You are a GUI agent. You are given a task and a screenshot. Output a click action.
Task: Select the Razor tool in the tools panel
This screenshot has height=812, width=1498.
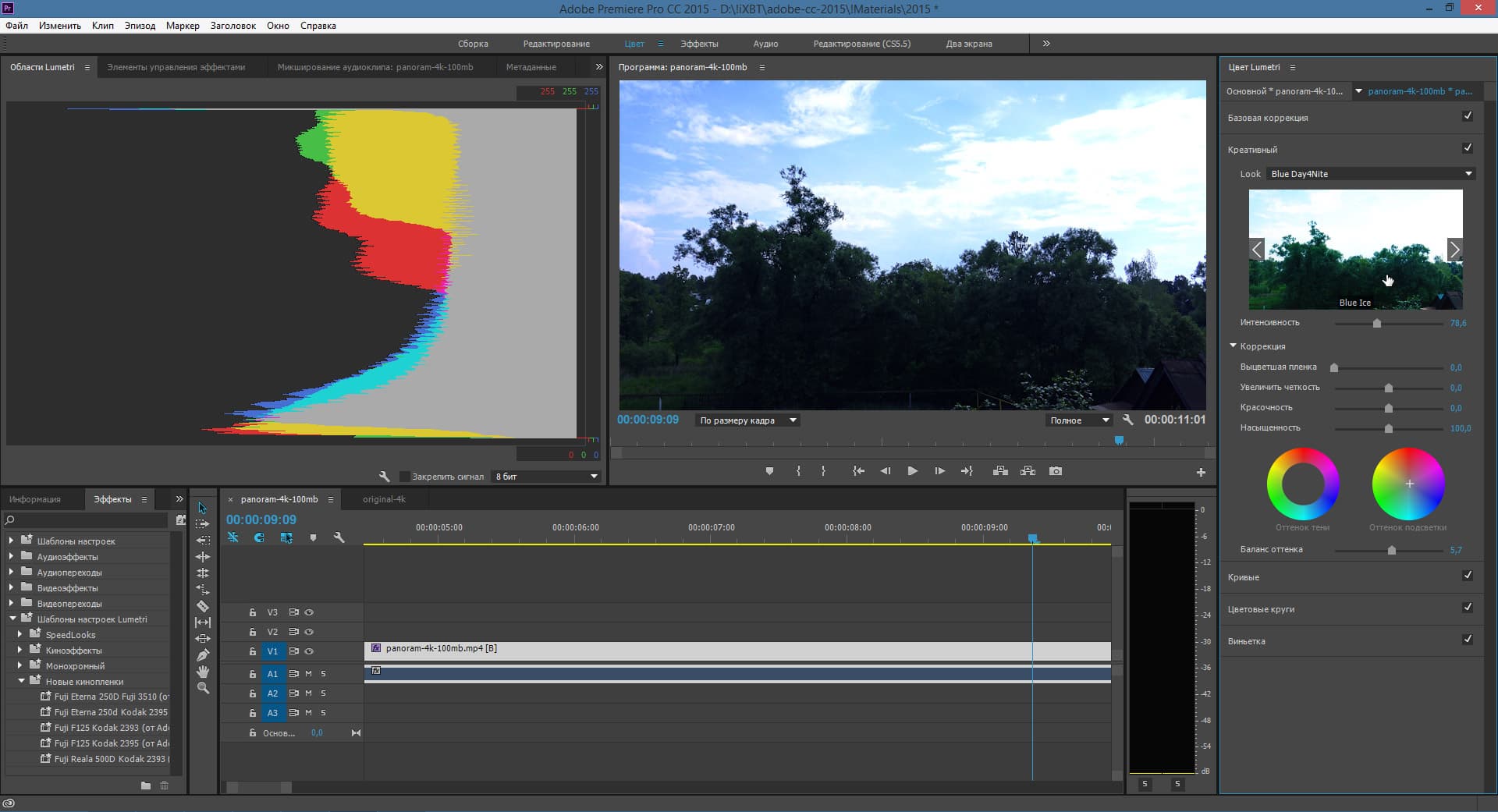(203, 606)
